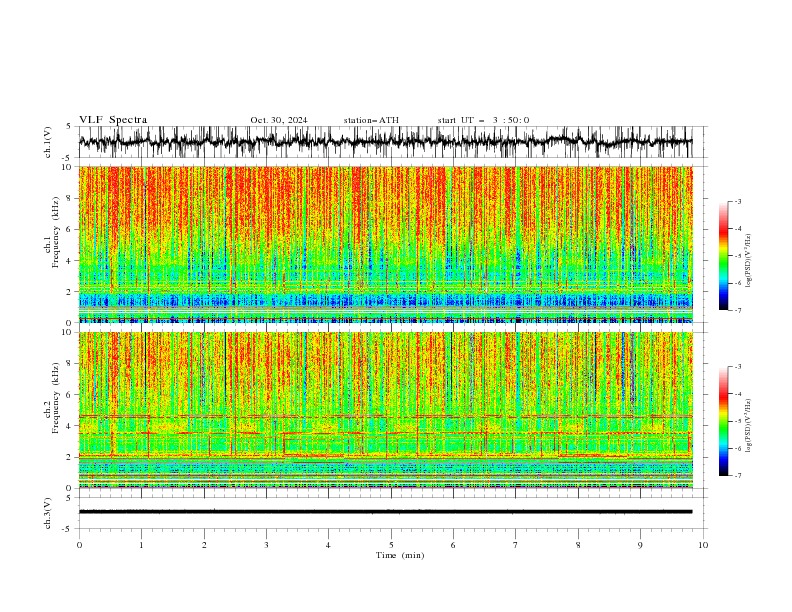Click time axis tick label "7"
The width and height of the screenshot is (792, 612).
click(x=516, y=545)
